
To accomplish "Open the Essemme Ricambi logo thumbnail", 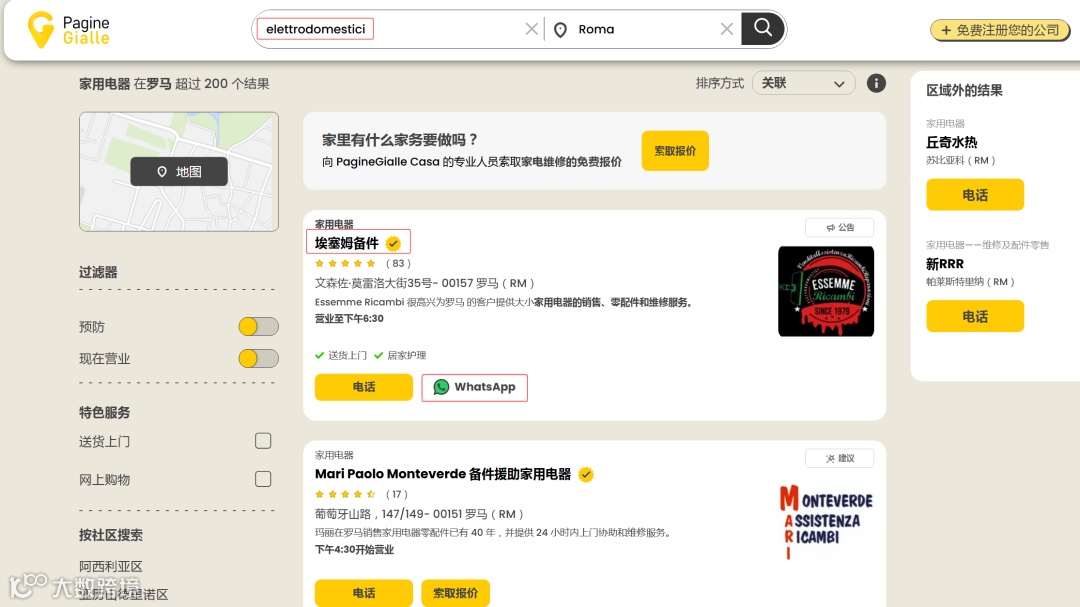I will [x=826, y=291].
